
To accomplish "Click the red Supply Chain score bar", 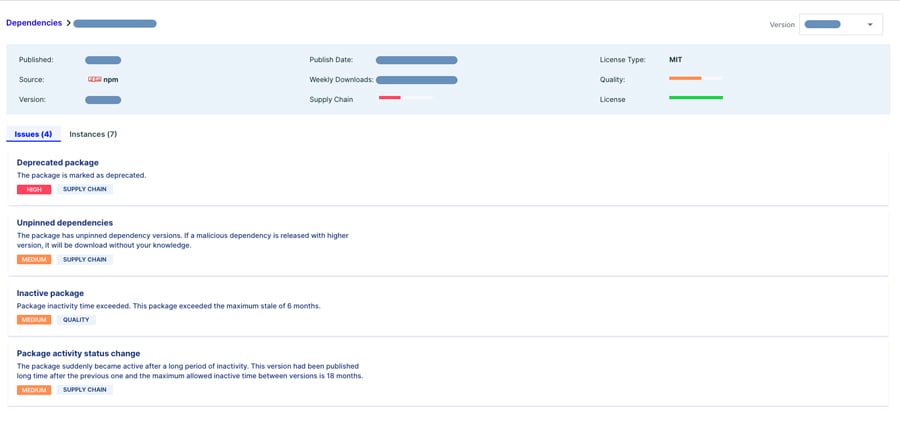I will click(x=390, y=98).
